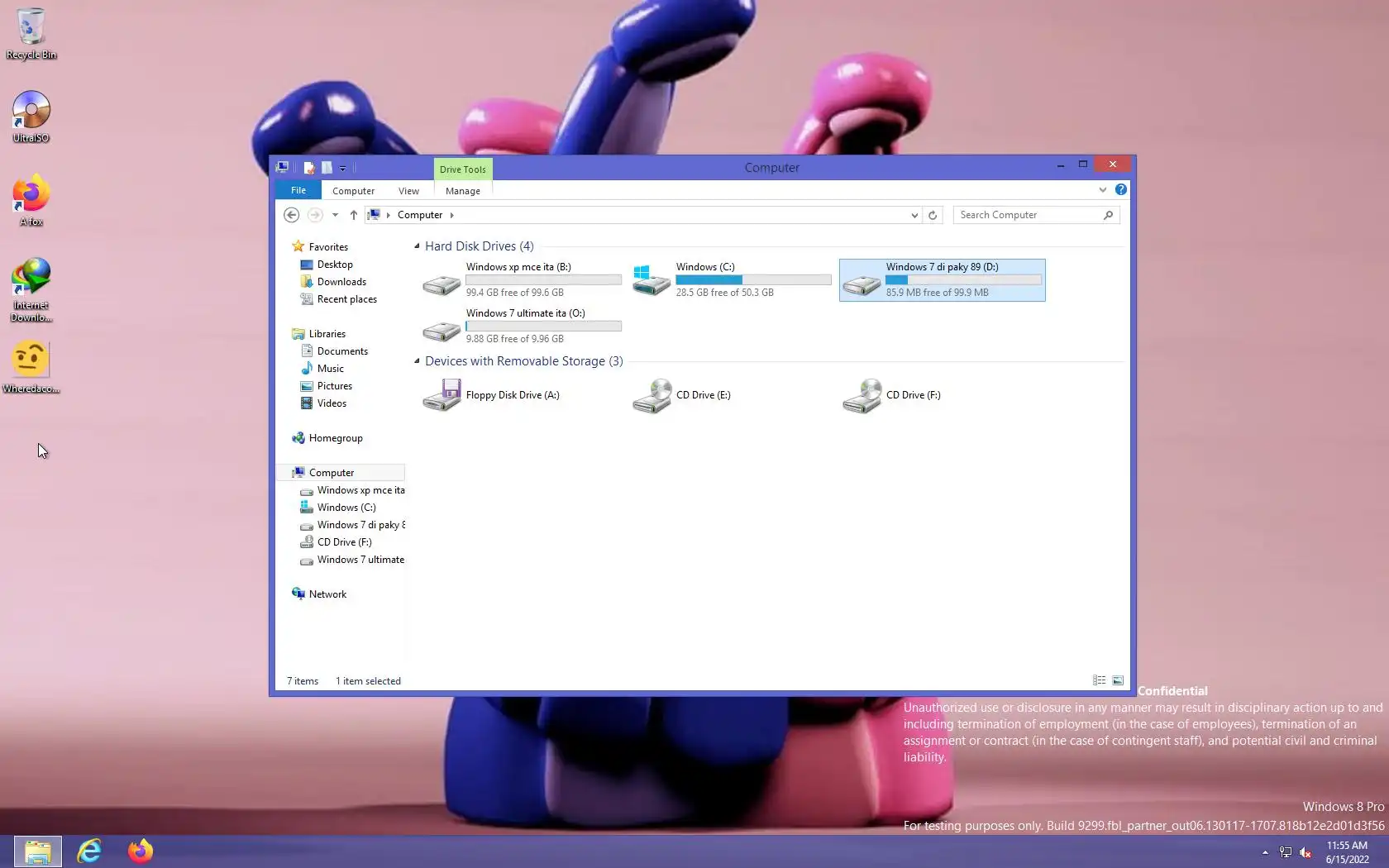Image resolution: width=1389 pixels, height=868 pixels.
Task: Select the Windows 7 di paky 89 (D:) drive icon
Action: coord(862,284)
